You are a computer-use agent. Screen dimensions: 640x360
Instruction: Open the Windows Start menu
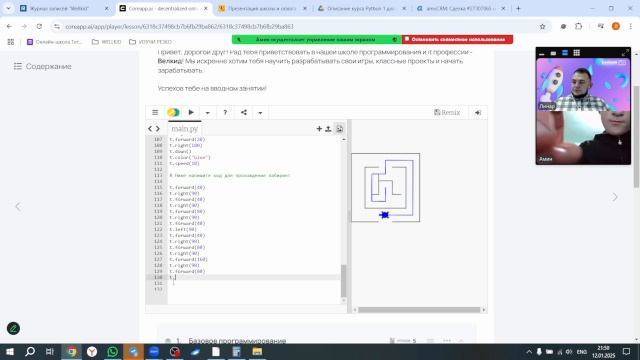(x=9, y=351)
